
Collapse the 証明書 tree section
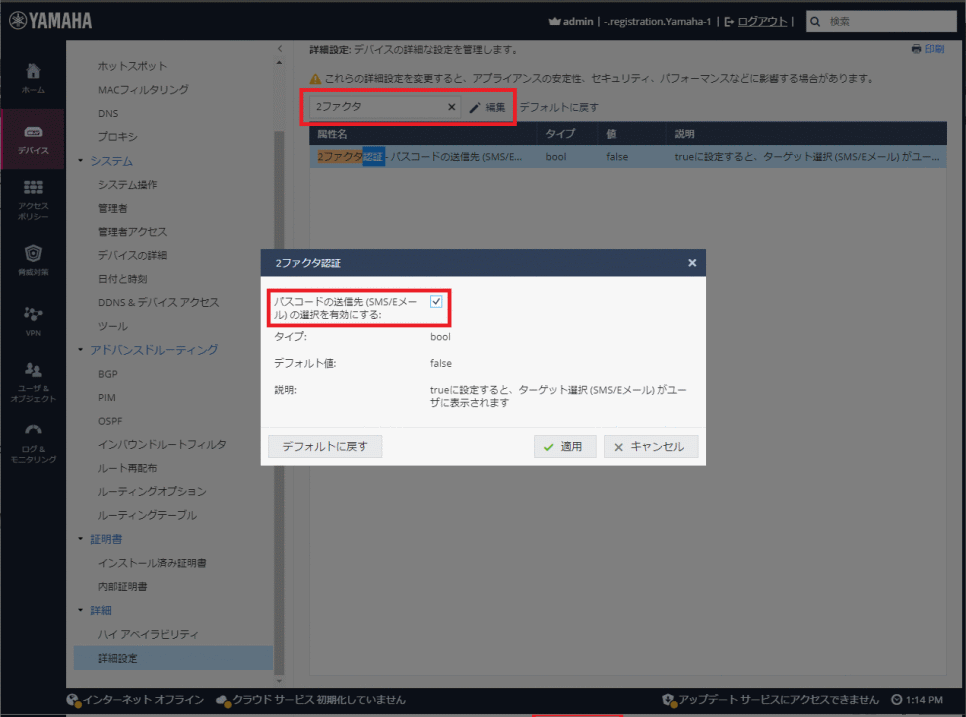click(80, 539)
